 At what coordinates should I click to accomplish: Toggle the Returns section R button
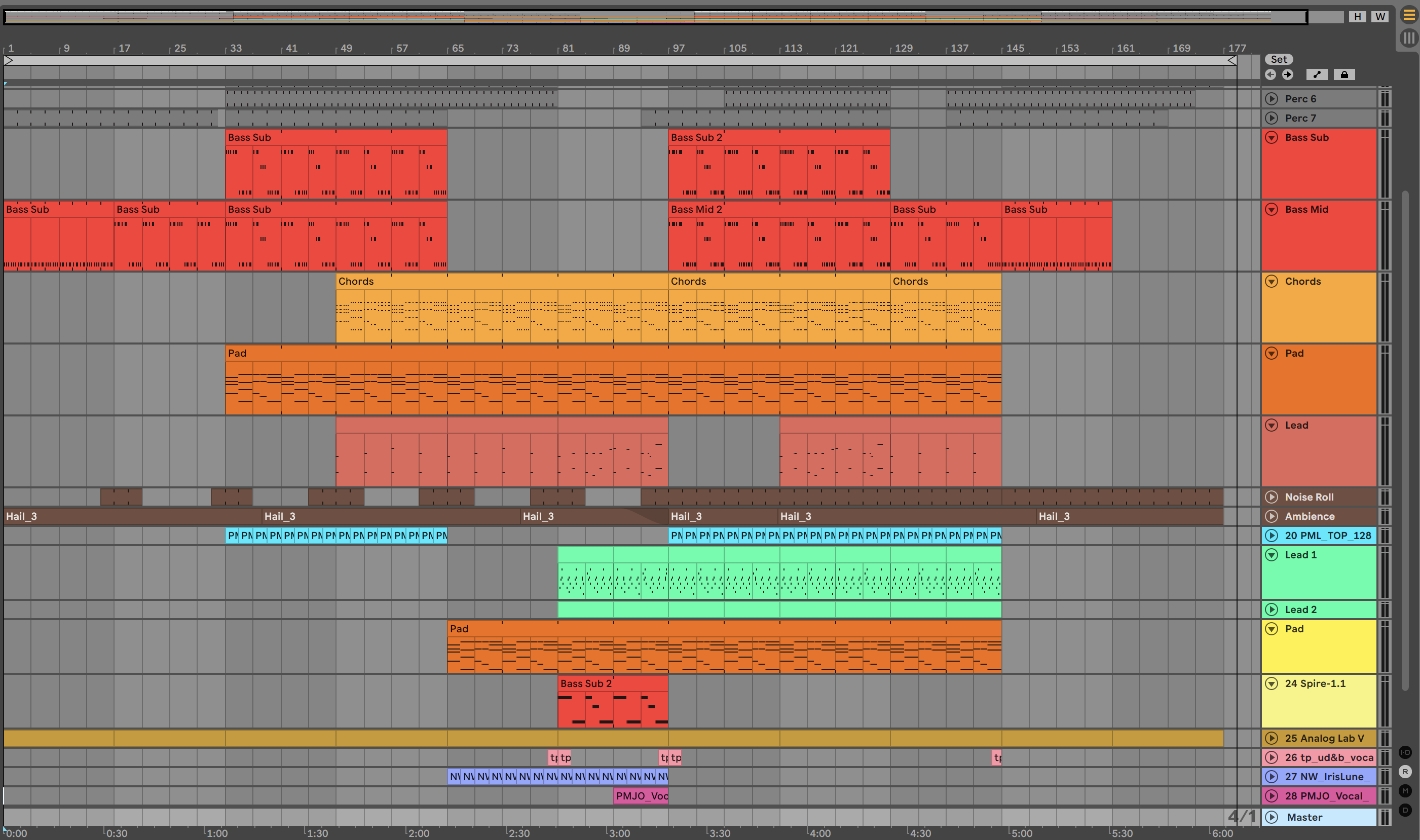(x=1405, y=772)
